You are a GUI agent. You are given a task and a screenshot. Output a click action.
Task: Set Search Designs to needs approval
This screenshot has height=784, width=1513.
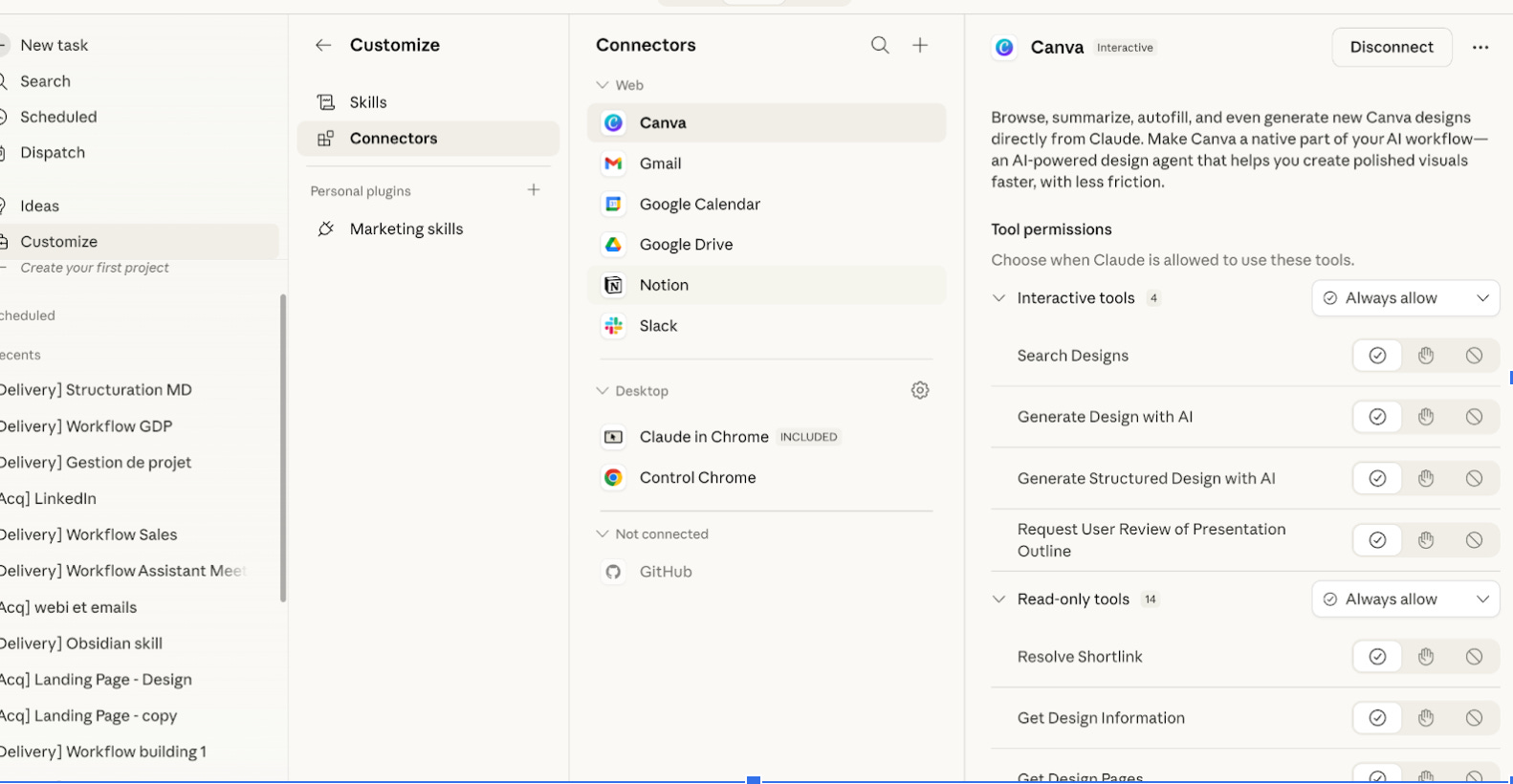1426,356
